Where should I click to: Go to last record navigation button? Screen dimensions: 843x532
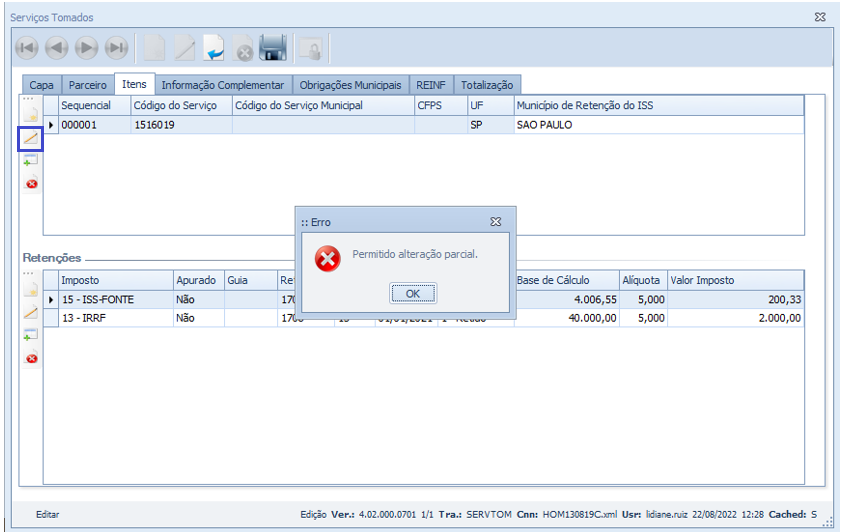[117, 48]
